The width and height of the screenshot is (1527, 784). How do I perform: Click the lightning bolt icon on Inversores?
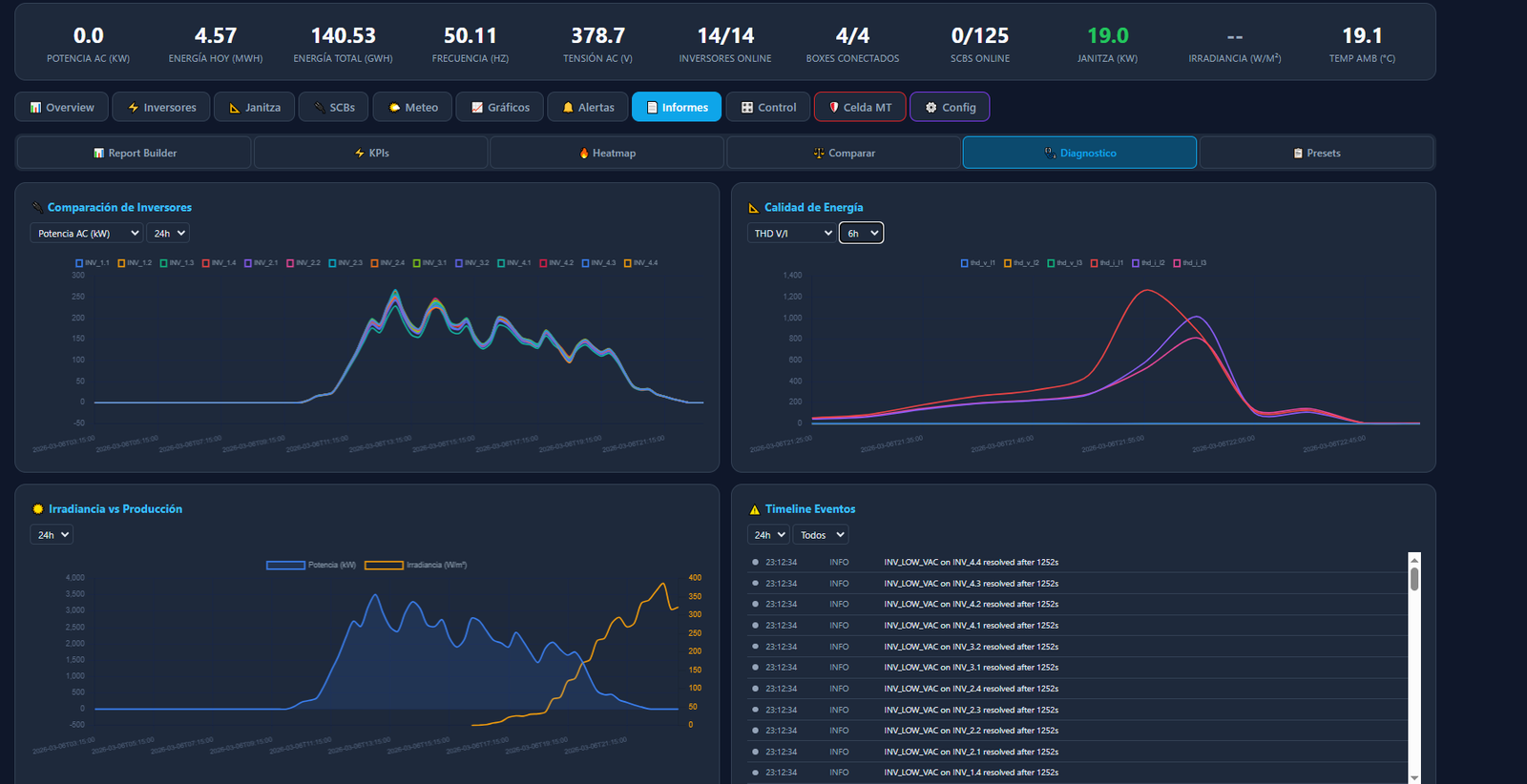point(134,108)
